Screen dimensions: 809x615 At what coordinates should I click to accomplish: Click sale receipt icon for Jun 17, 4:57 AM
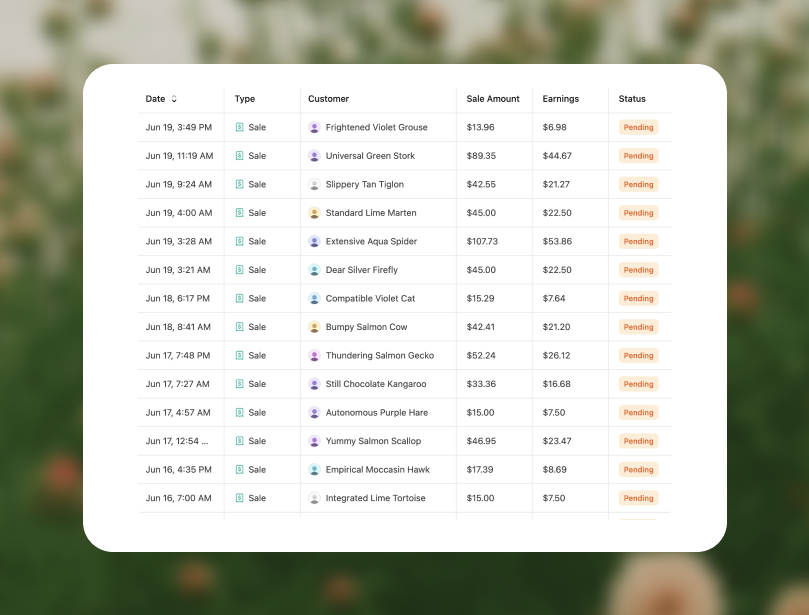[x=239, y=413]
